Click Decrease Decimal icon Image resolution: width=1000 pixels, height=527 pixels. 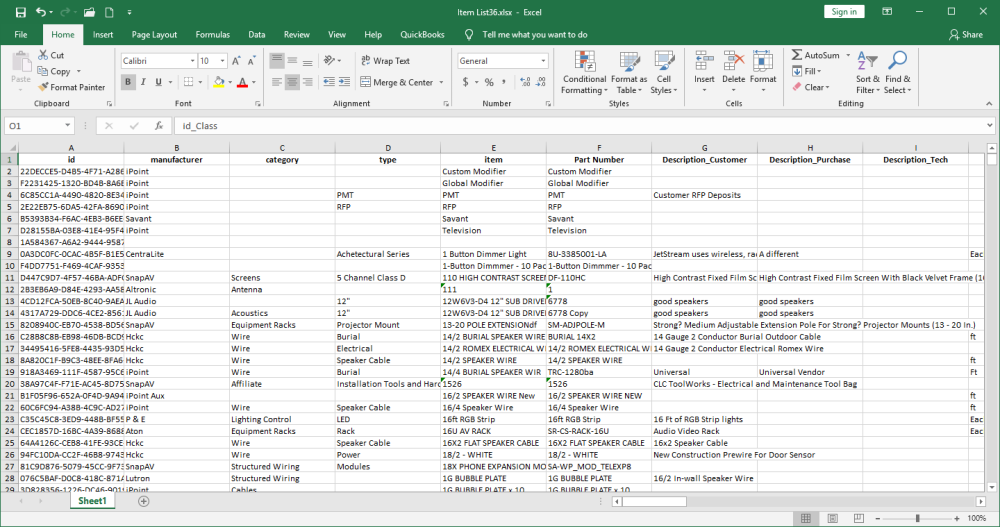point(540,82)
